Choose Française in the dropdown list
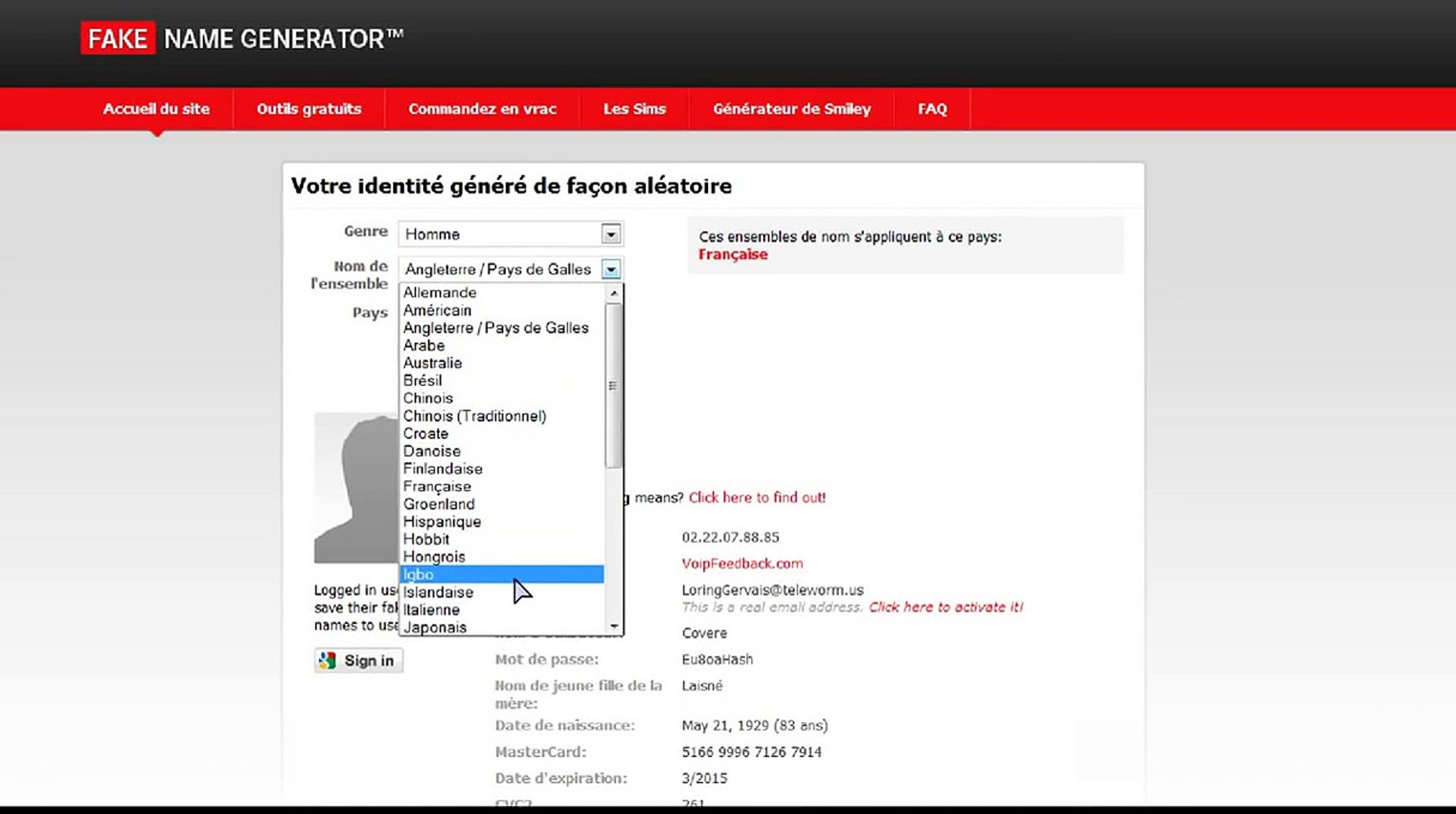Image resolution: width=1456 pixels, height=814 pixels. [x=437, y=486]
